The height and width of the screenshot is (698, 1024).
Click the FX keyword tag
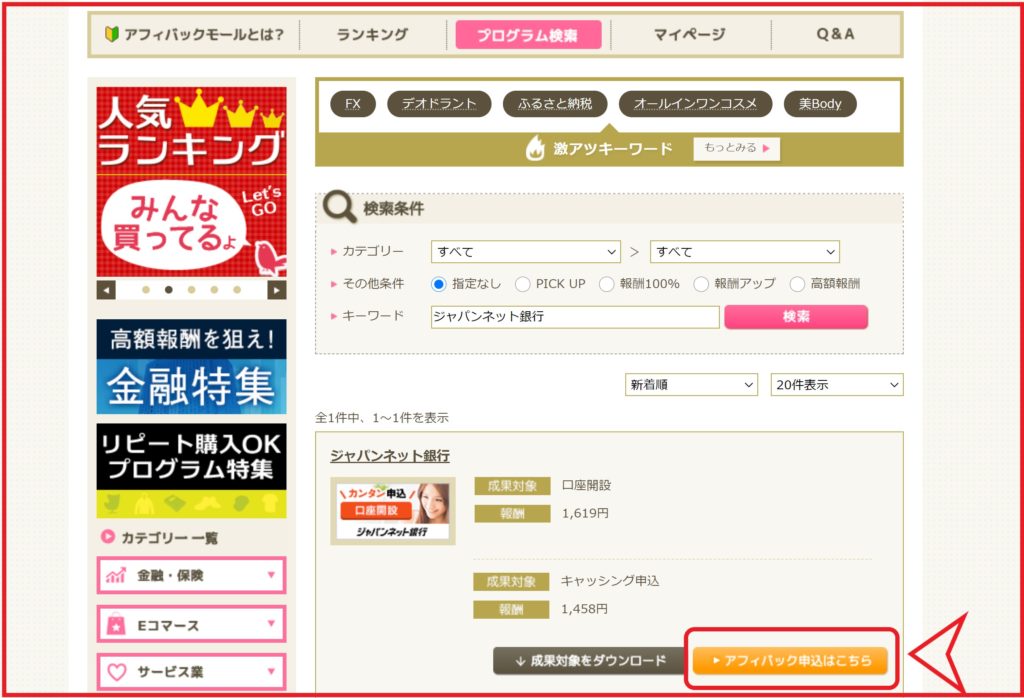click(x=353, y=104)
